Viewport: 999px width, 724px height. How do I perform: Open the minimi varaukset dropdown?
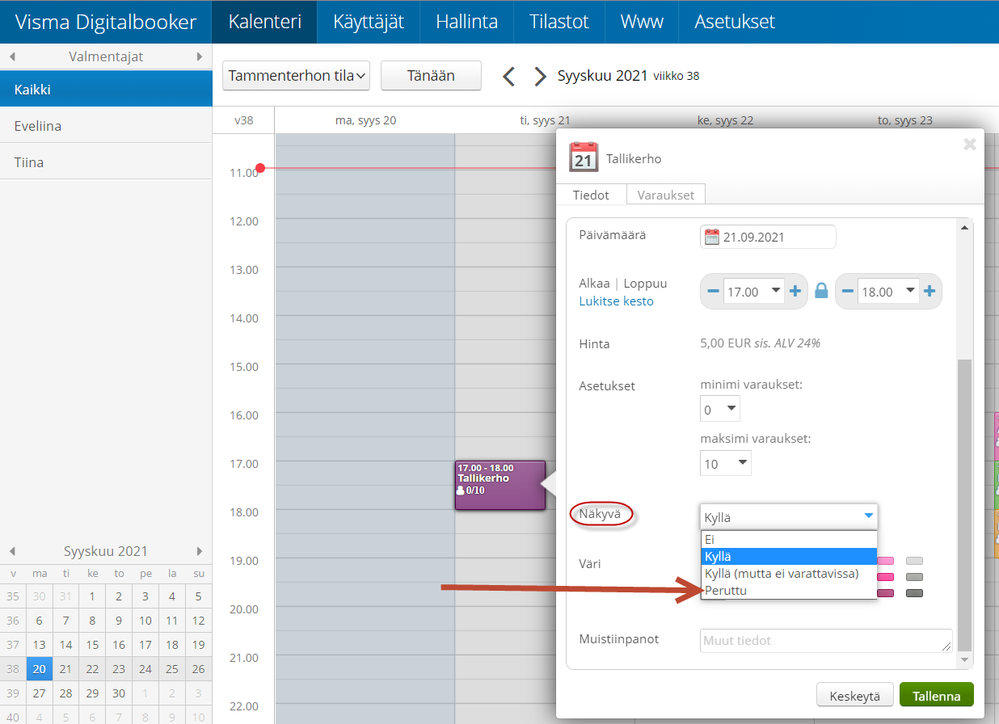720,409
